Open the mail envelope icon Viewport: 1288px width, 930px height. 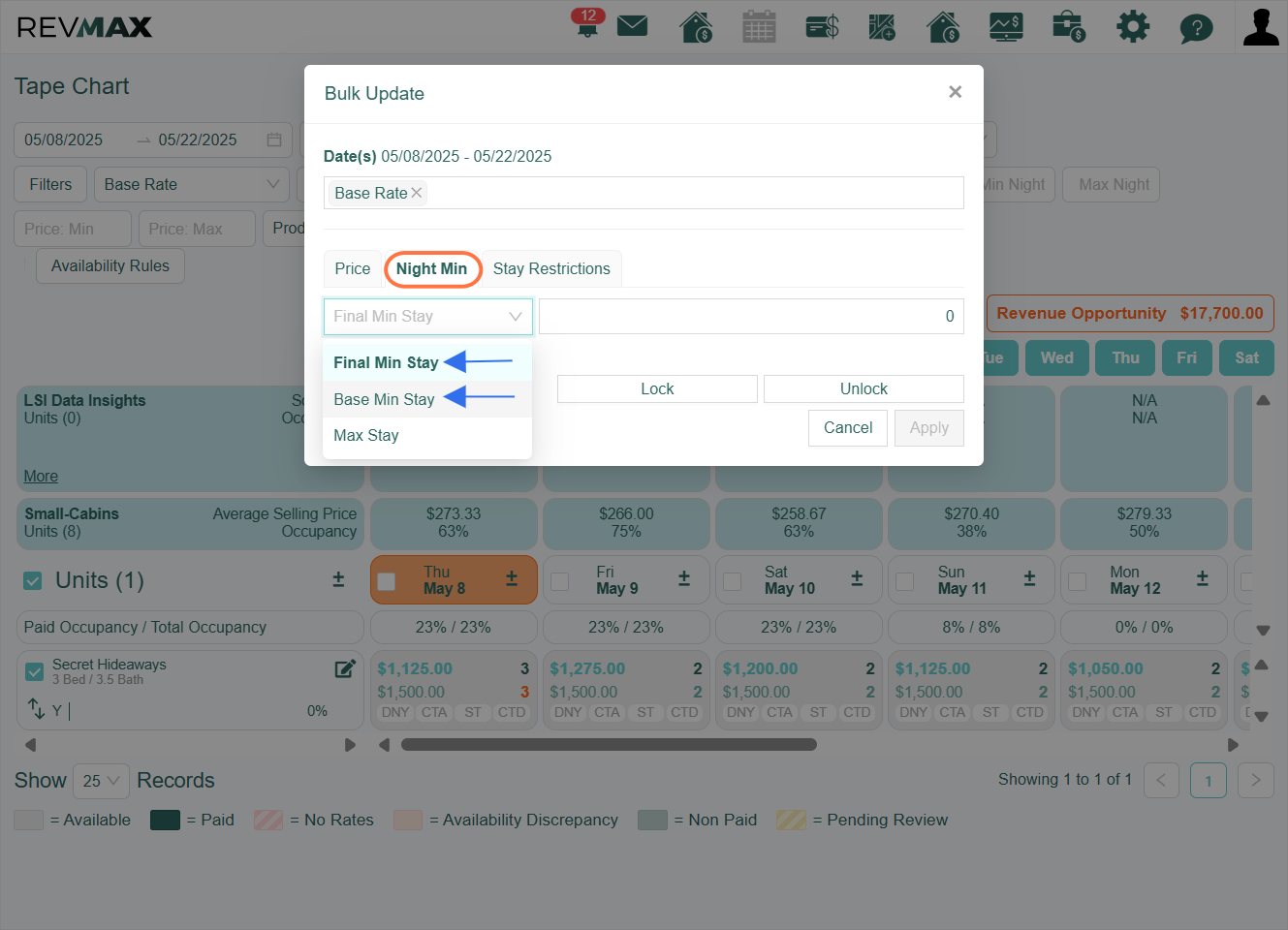[632, 25]
